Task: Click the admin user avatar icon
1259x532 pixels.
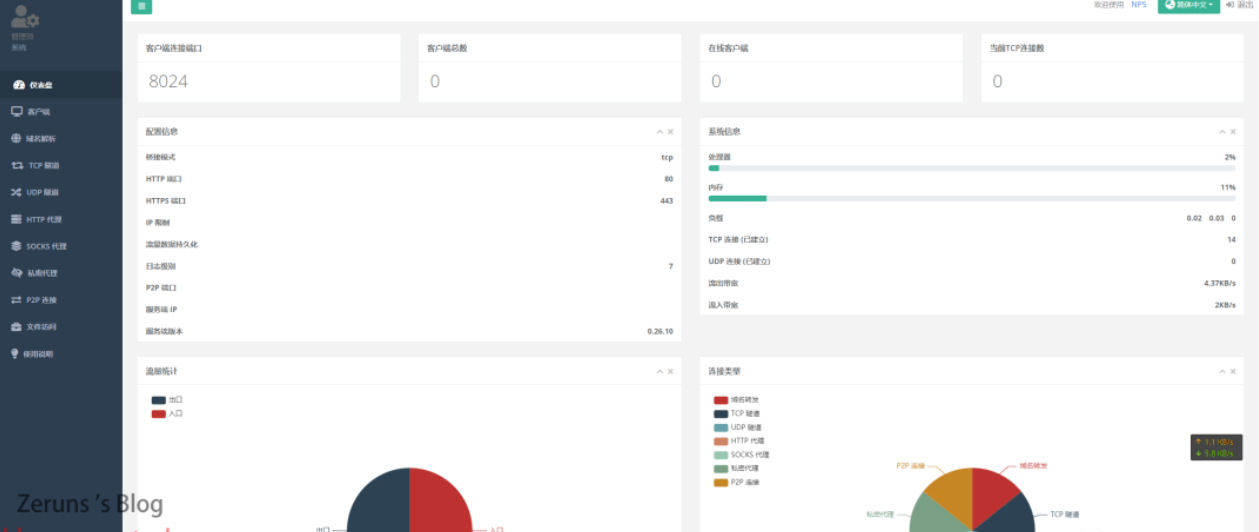Action: click(x=25, y=17)
